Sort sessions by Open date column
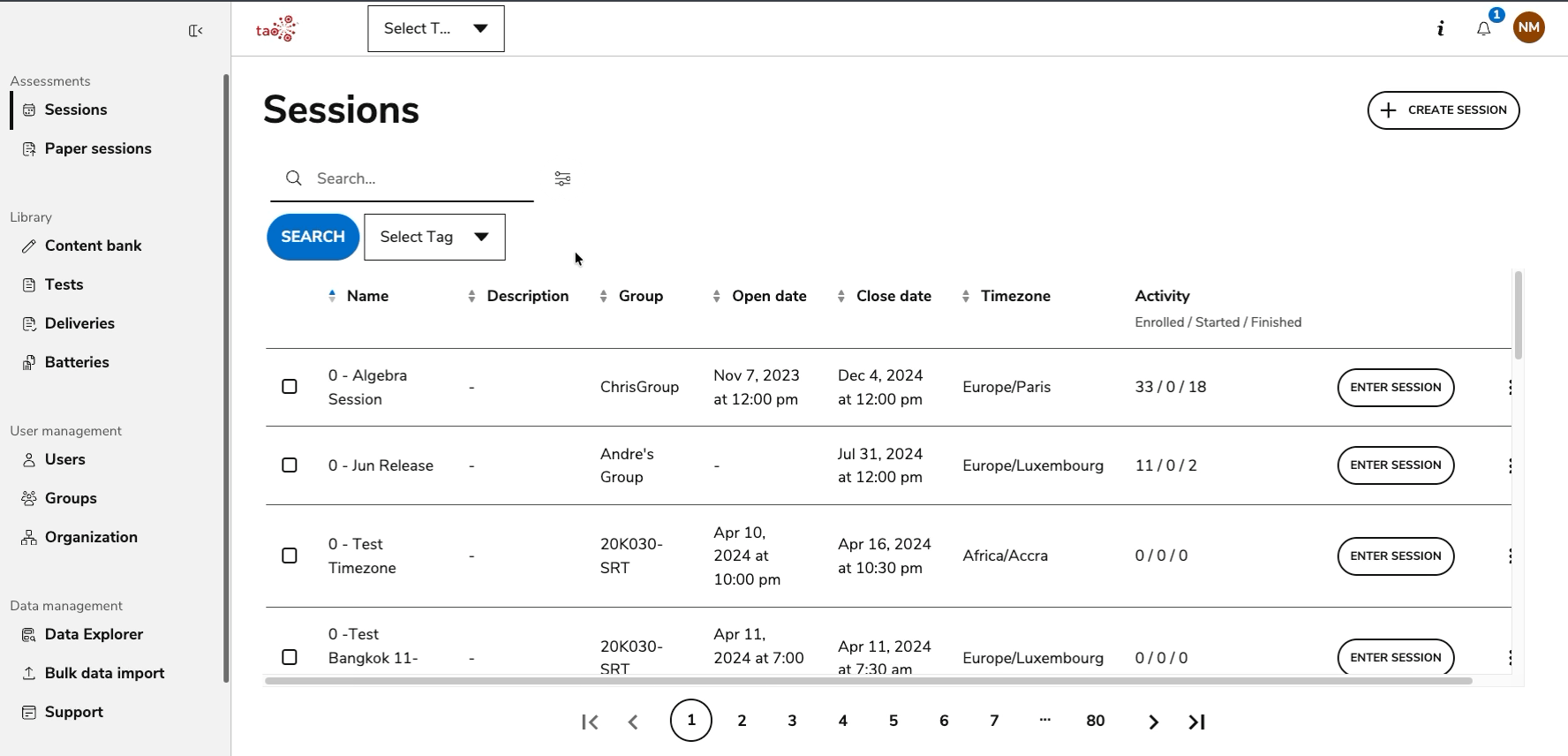Screen dimensions: 1568x756 tap(768, 296)
